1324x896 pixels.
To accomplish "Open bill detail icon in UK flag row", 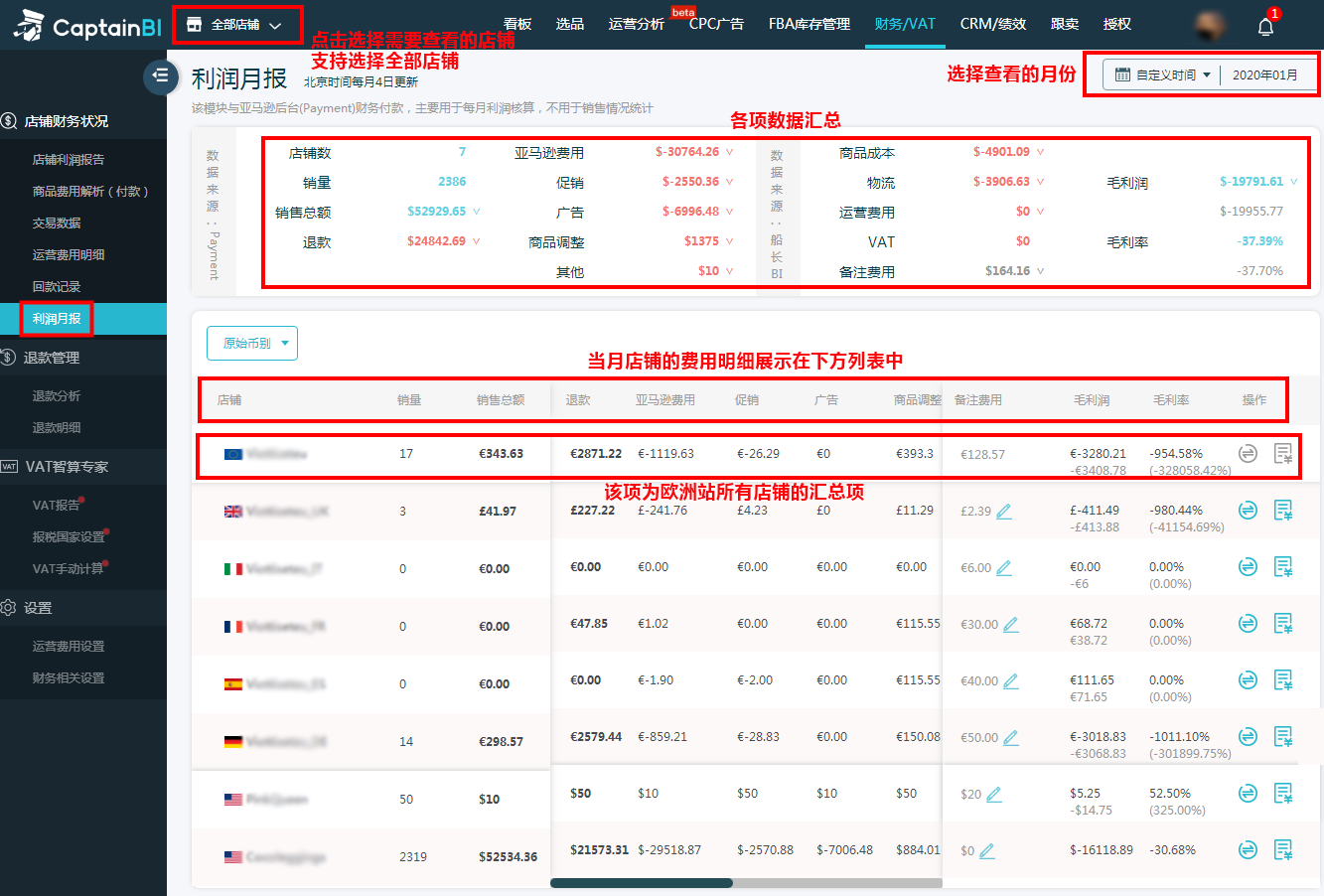I will point(1283,510).
